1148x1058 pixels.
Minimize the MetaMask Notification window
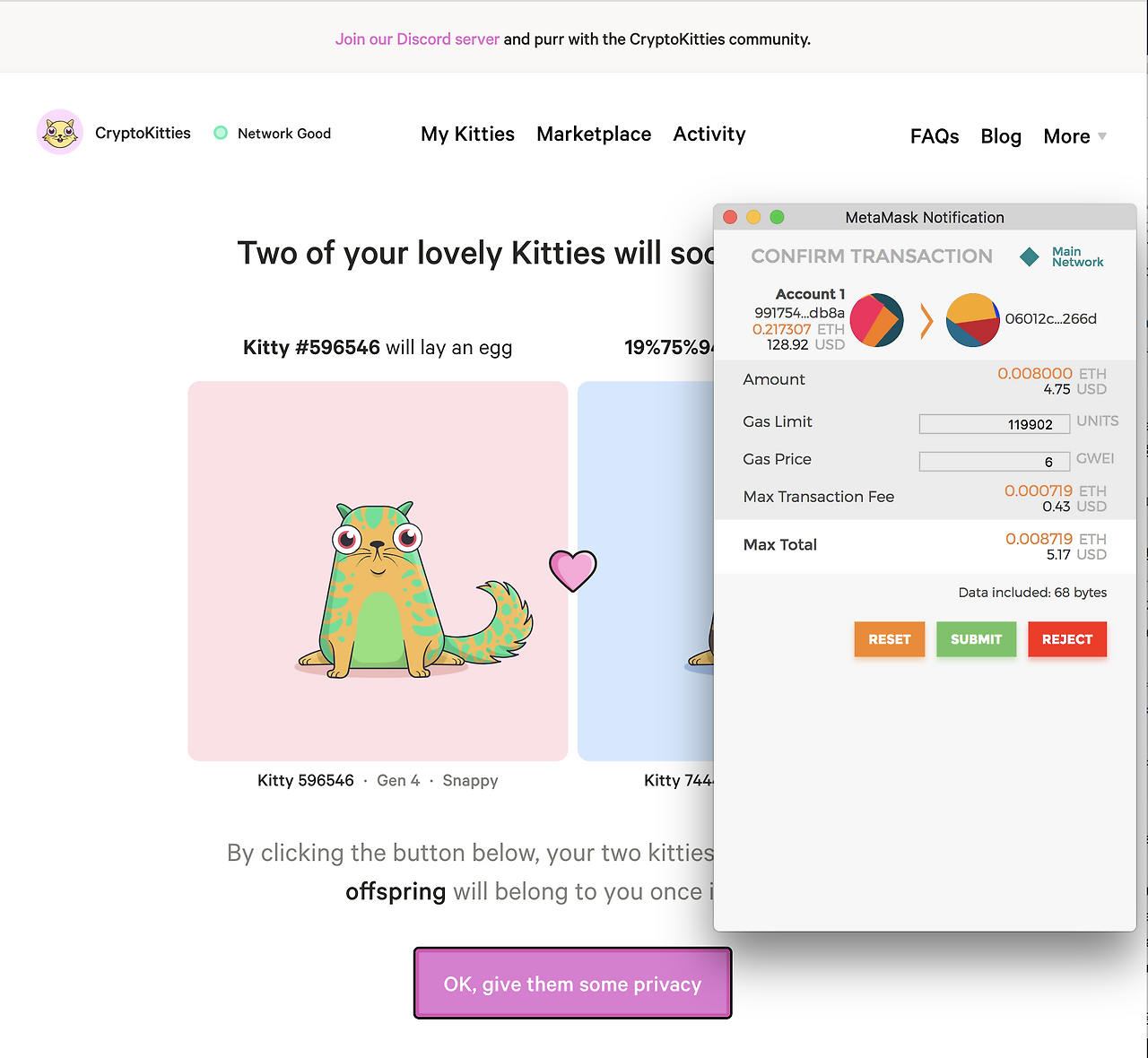[753, 217]
